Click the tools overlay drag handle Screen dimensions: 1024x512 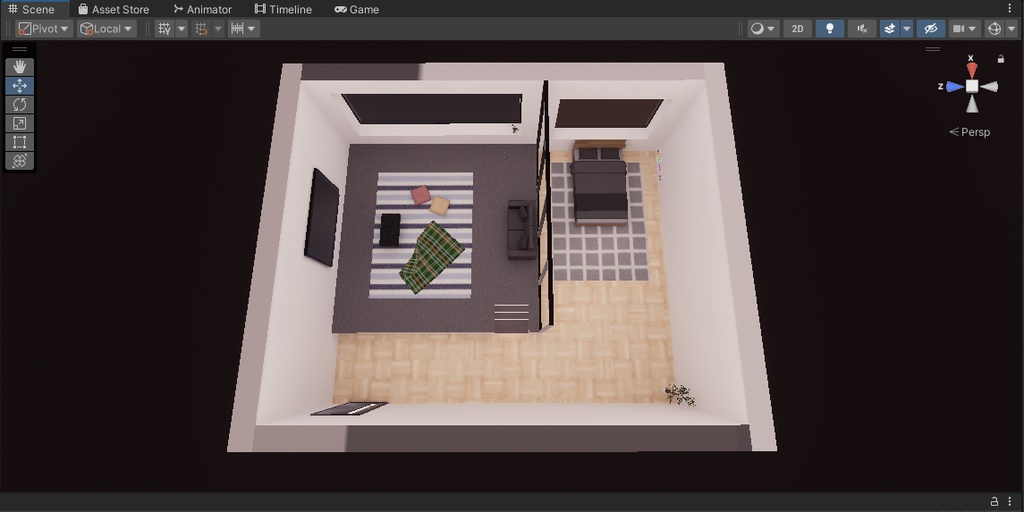coord(20,49)
